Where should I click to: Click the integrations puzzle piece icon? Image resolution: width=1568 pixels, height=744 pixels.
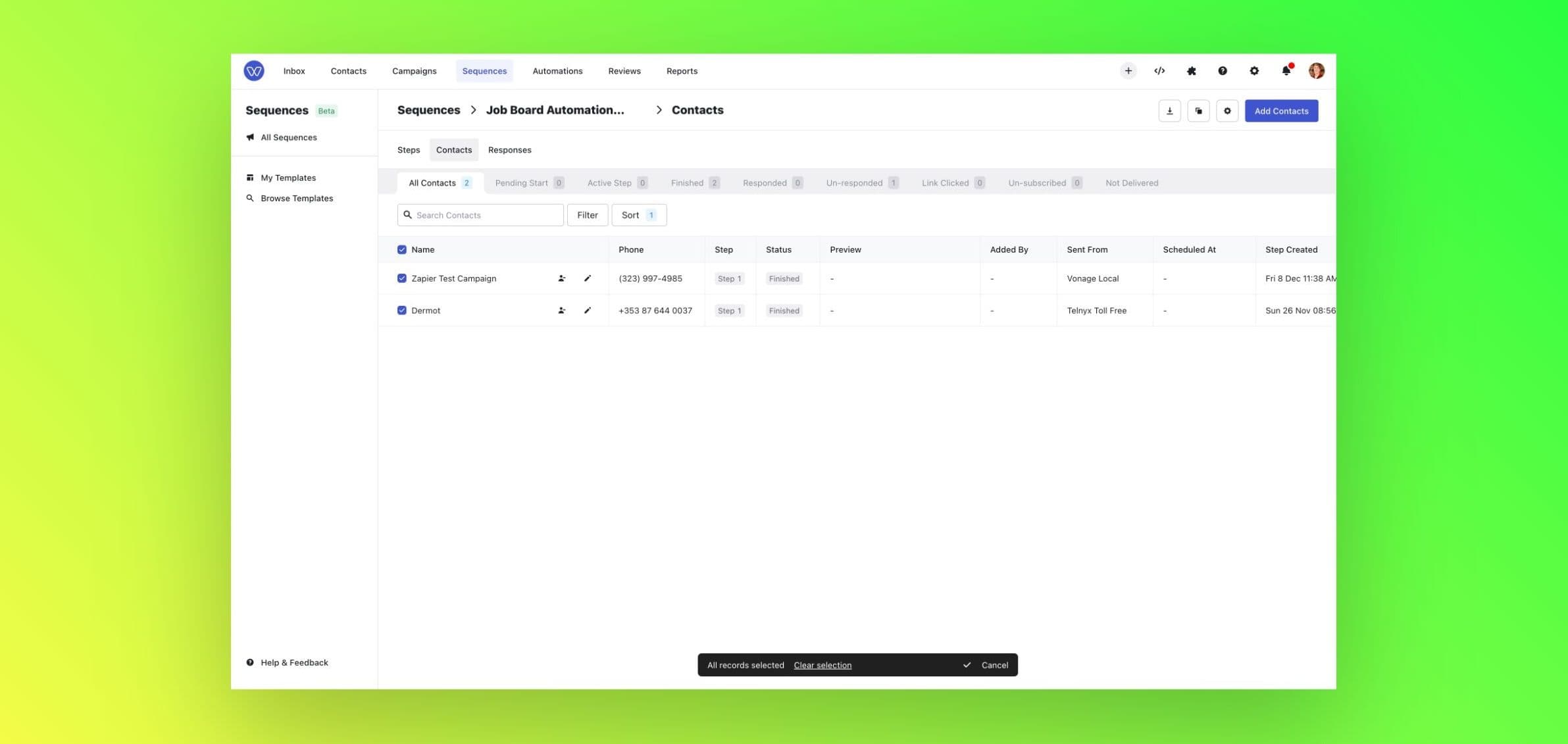[x=1191, y=70]
